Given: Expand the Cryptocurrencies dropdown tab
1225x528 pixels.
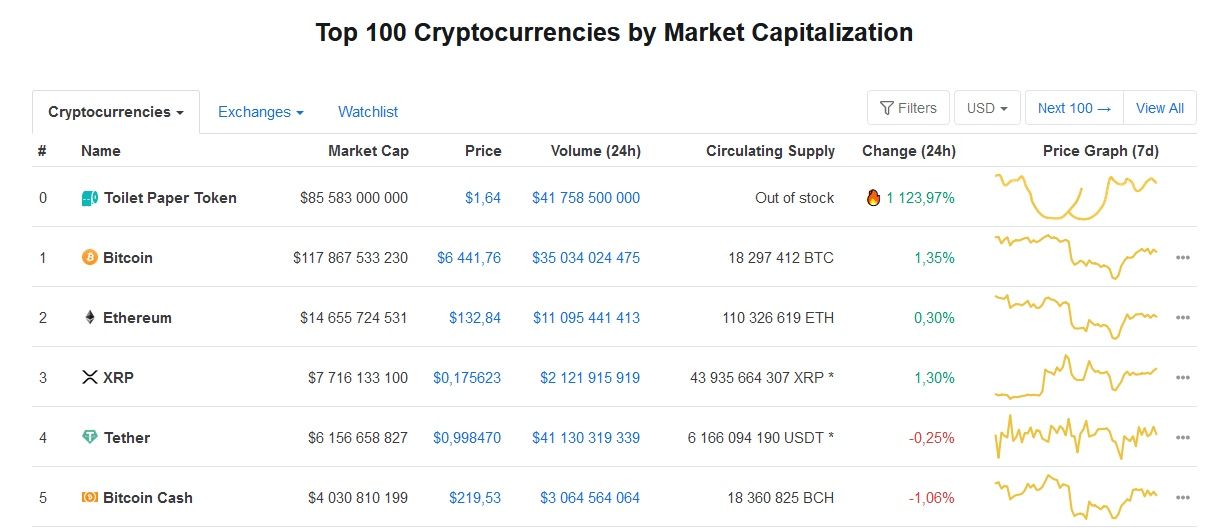Looking at the screenshot, I should point(116,112).
